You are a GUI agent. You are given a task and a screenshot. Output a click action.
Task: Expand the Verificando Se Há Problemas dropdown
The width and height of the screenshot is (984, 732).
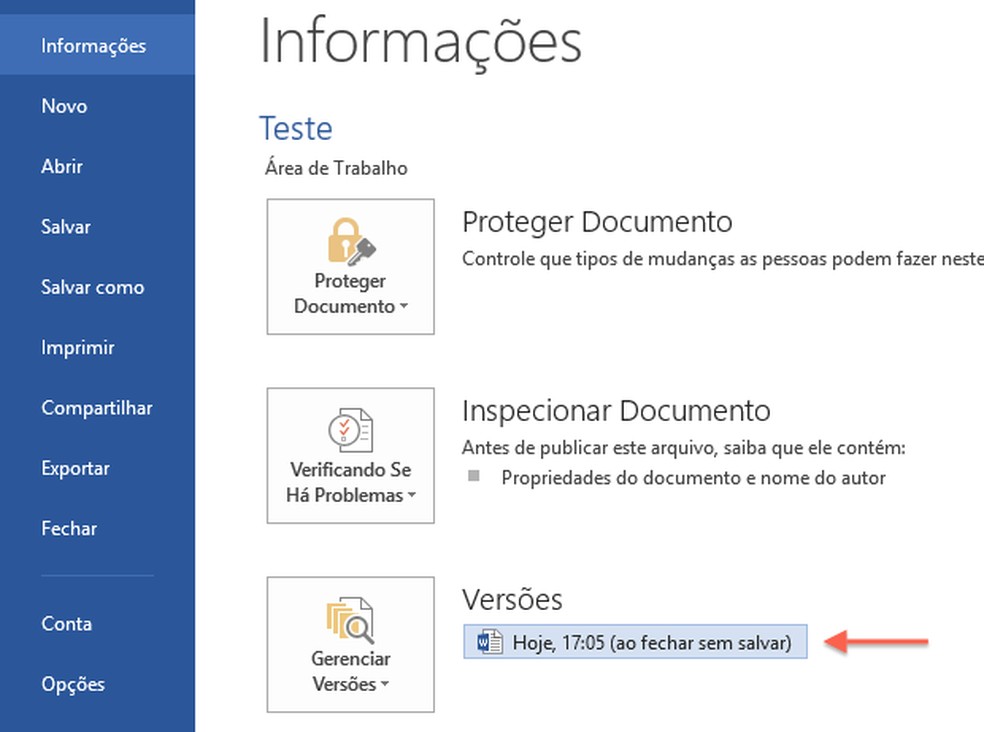412,496
